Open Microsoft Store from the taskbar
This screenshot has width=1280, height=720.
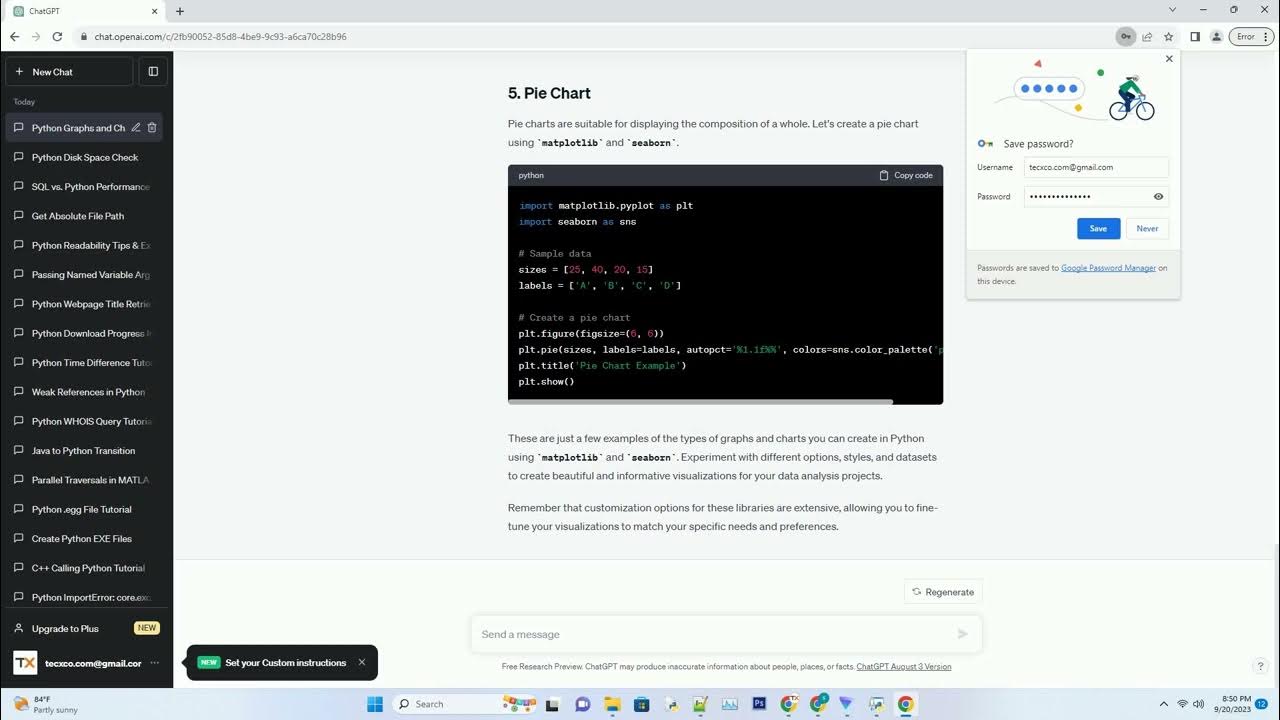(640, 704)
